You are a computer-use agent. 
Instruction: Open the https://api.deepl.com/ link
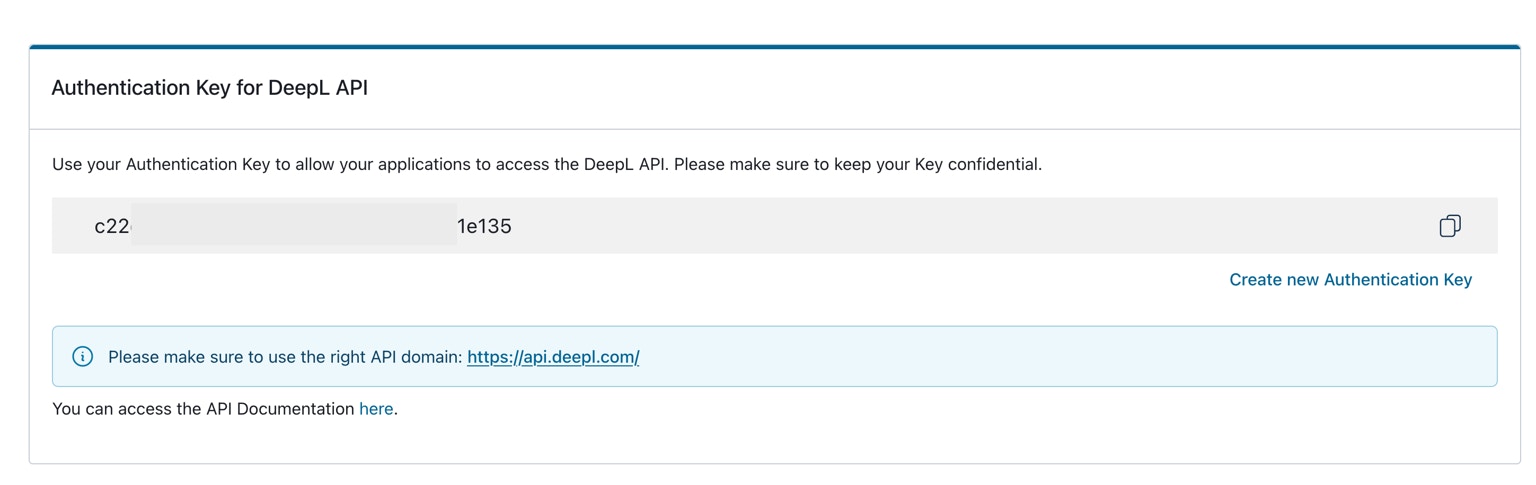point(553,357)
